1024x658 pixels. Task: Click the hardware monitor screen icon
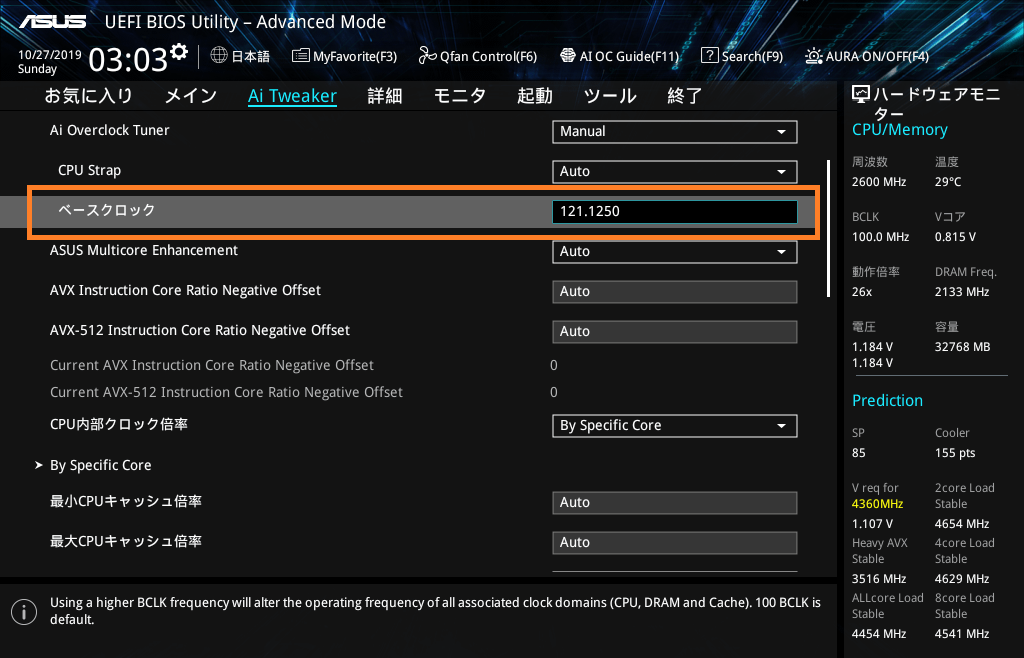pyautogui.click(x=861, y=95)
